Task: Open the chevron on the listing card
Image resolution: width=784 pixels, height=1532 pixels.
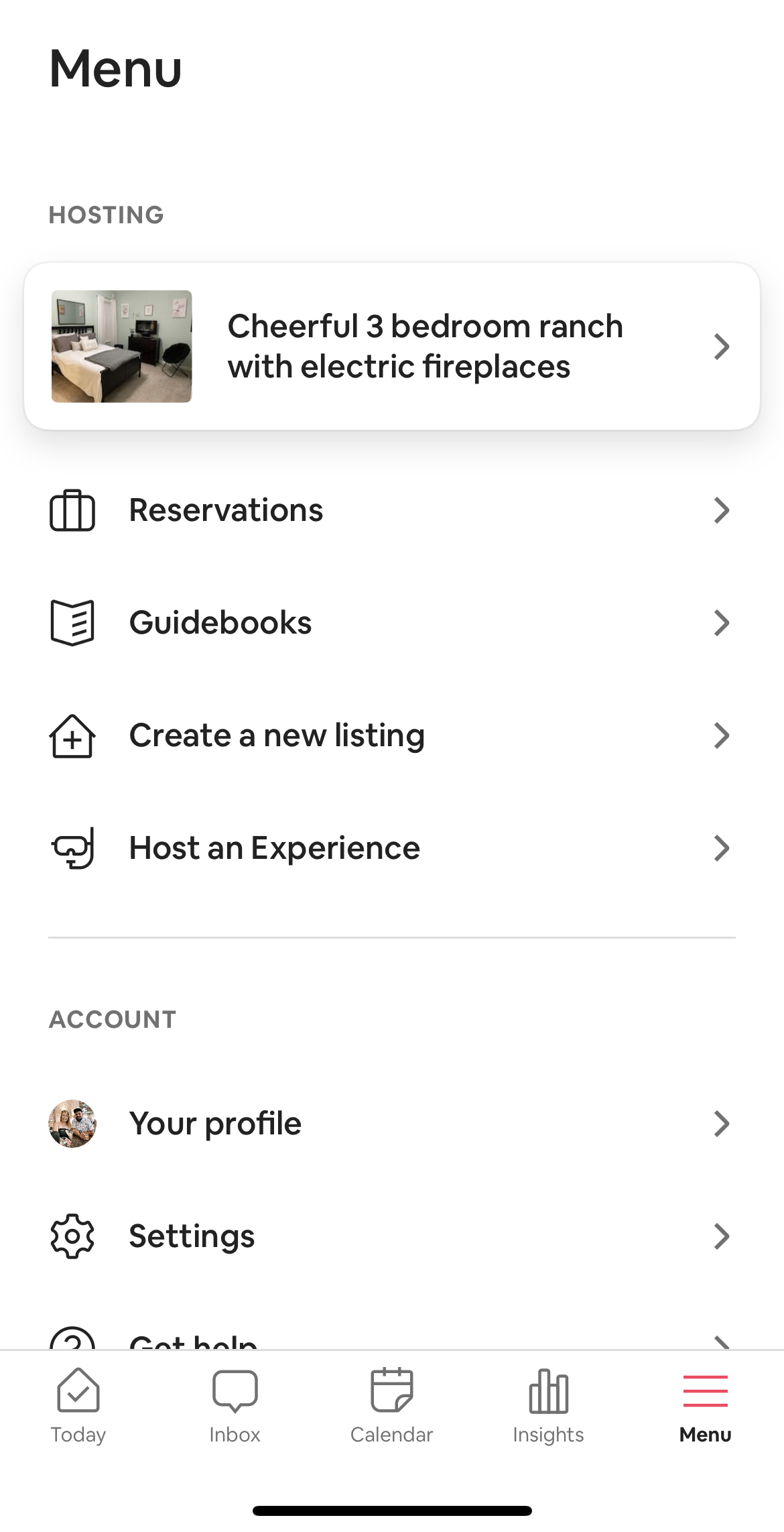Action: tap(721, 347)
